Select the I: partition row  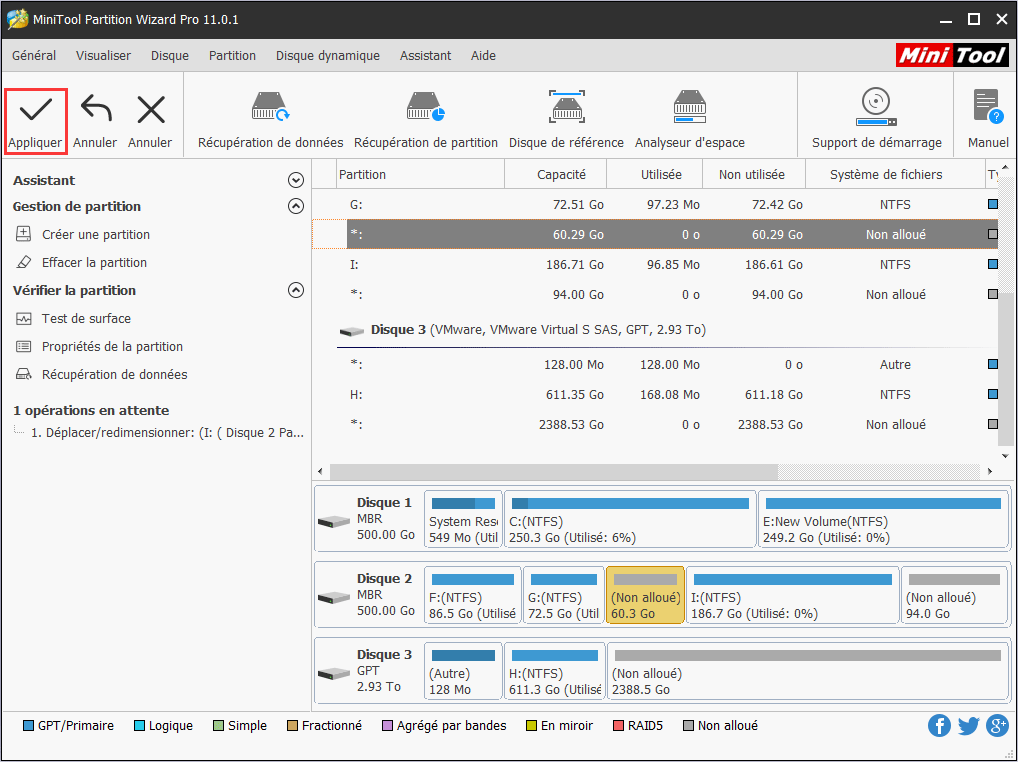click(656, 265)
